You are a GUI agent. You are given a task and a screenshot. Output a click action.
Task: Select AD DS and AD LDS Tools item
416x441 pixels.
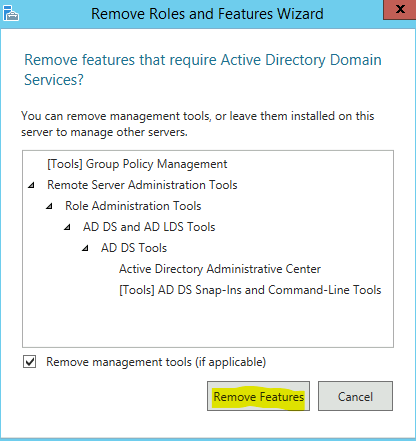click(149, 227)
